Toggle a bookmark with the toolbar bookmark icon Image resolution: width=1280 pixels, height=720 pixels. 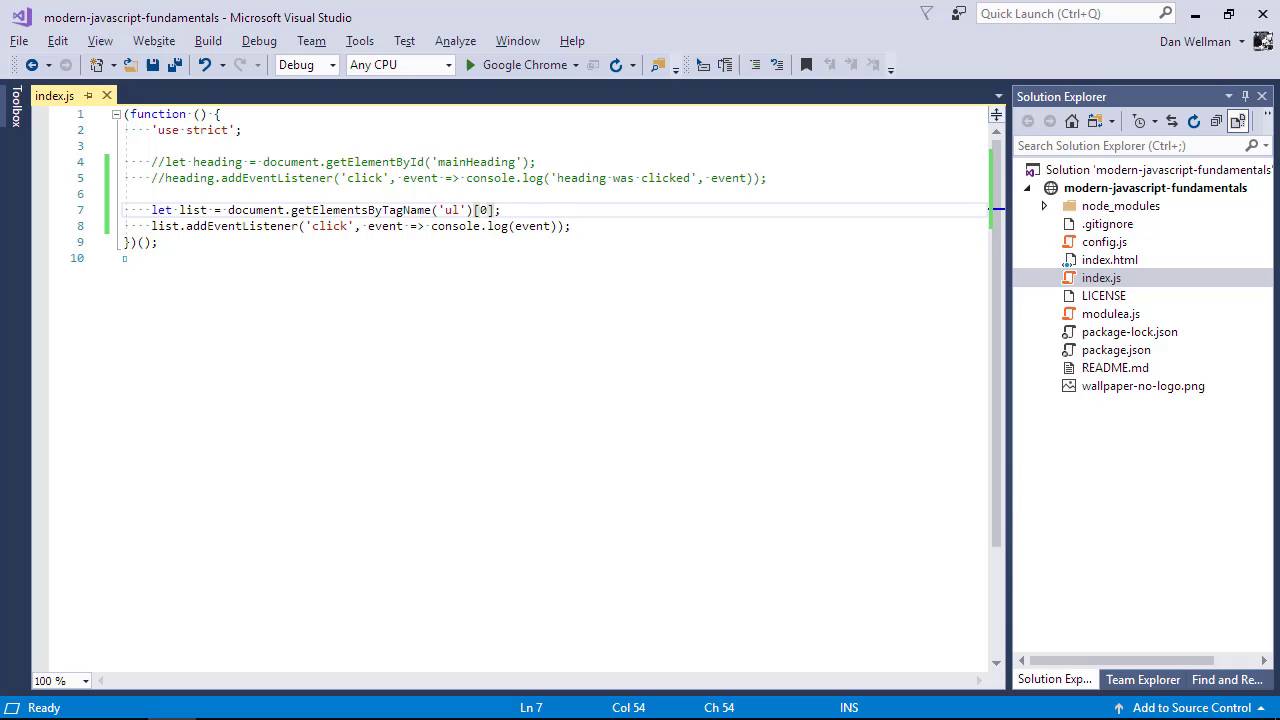tap(806, 65)
